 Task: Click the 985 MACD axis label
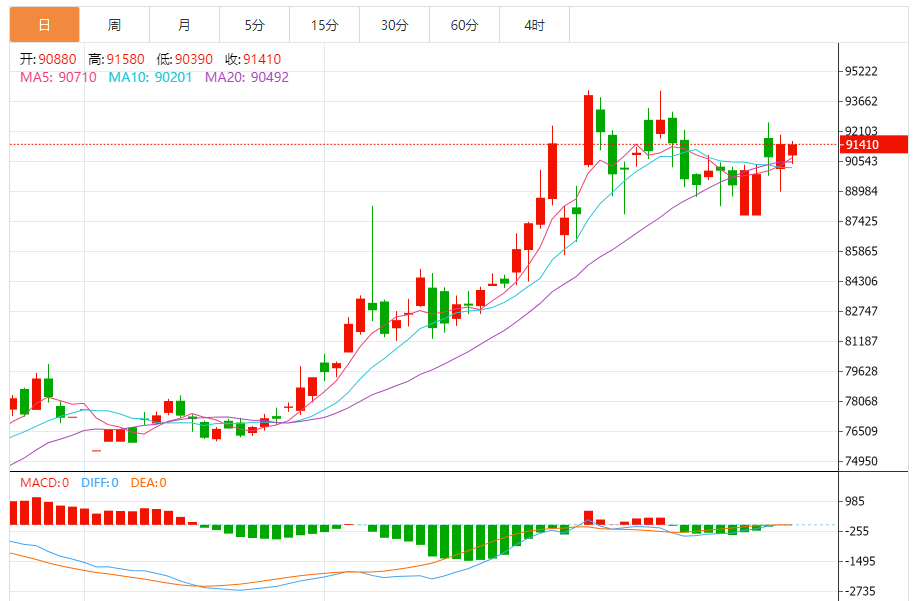[x=855, y=501]
